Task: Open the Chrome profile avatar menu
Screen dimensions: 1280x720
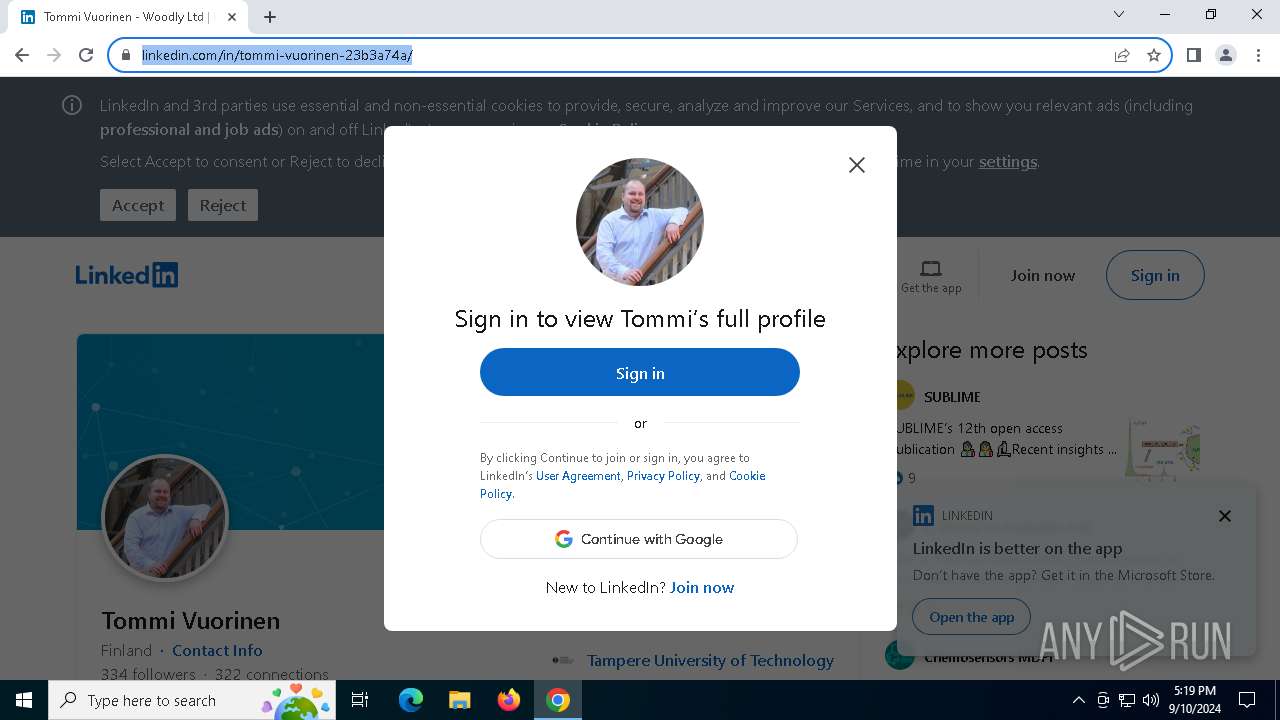Action: pyautogui.click(x=1226, y=55)
